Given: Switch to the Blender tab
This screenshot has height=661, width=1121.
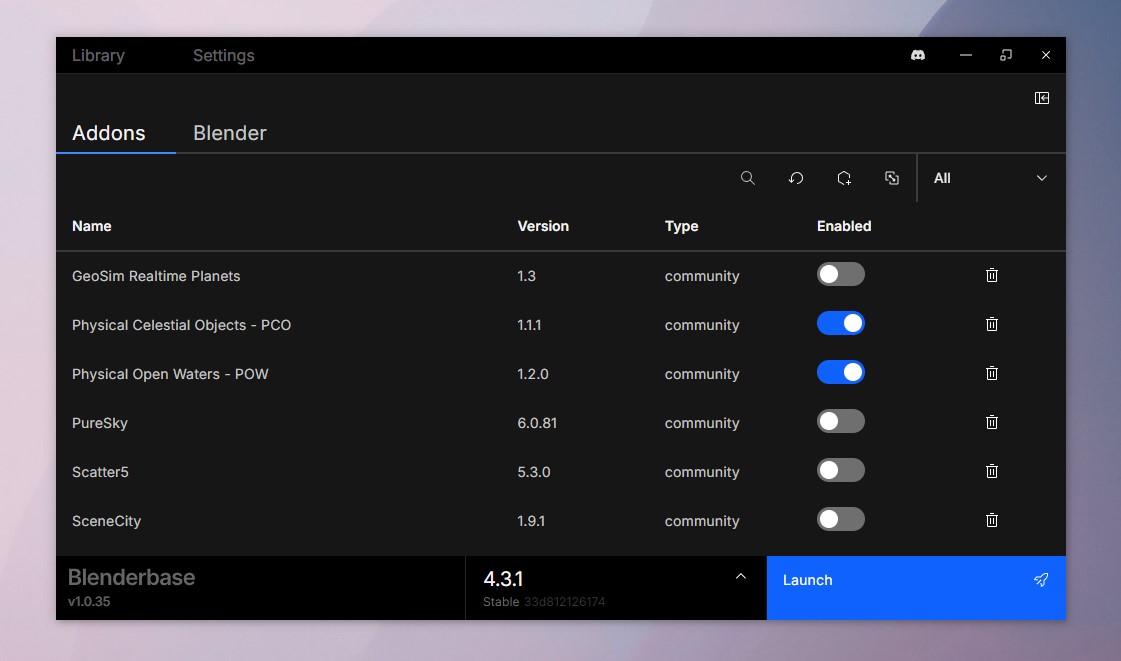Looking at the screenshot, I should [229, 133].
